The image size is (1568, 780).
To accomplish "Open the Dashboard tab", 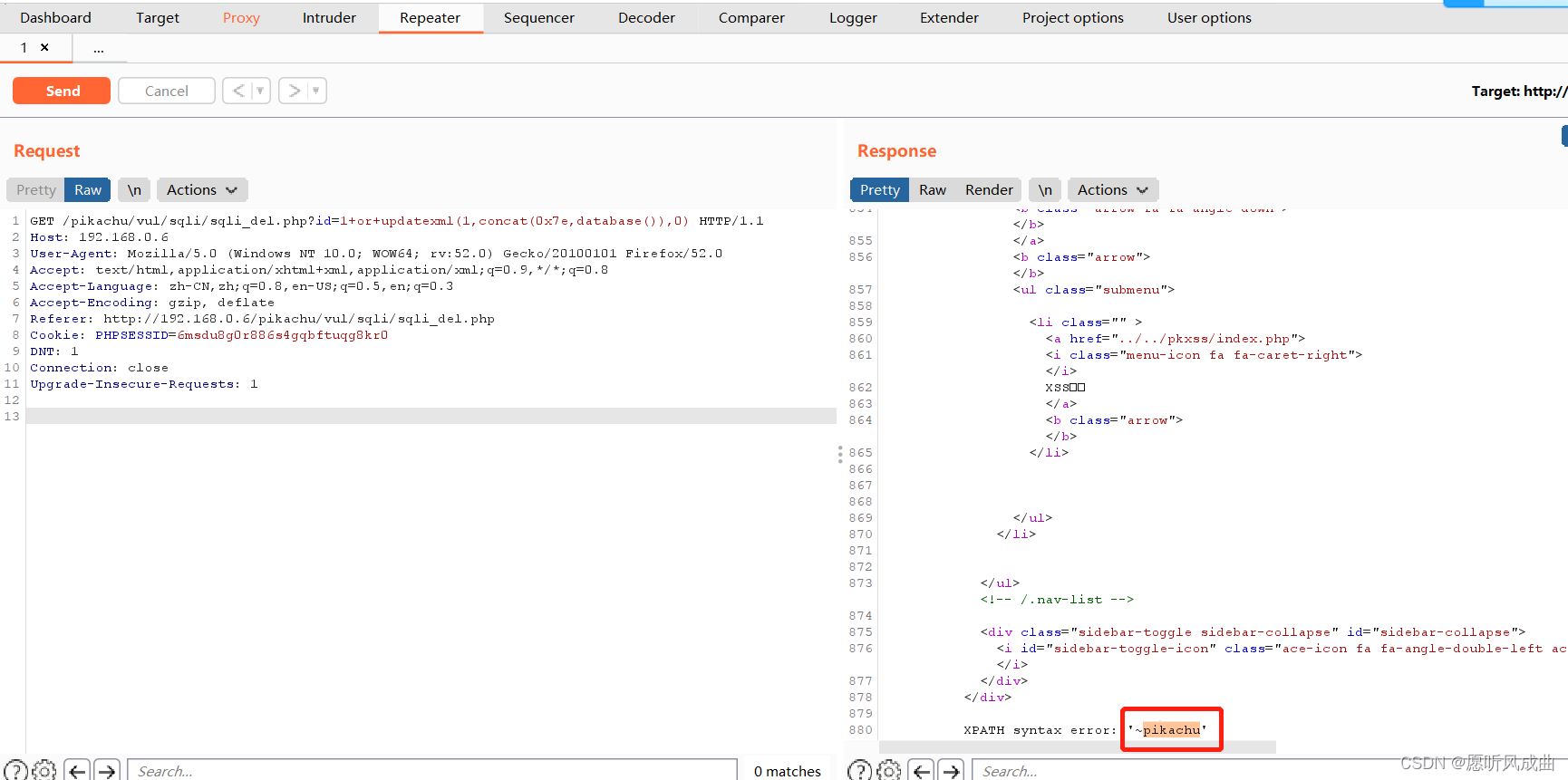I will tap(55, 17).
